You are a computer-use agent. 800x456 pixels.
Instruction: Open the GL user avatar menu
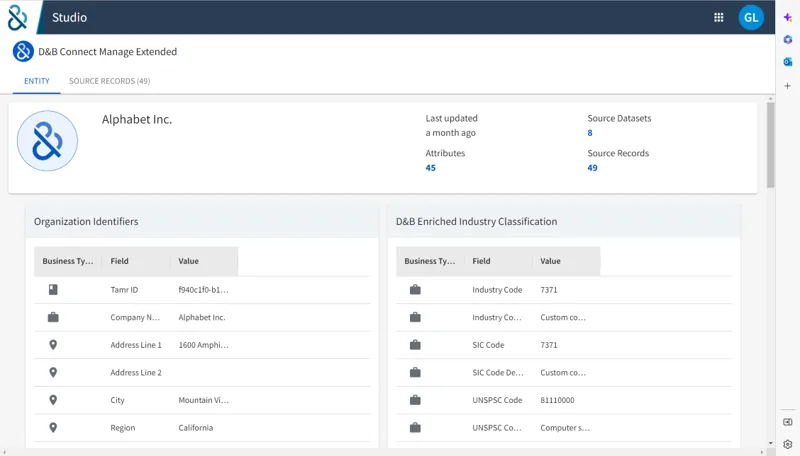[x=751, y=17]
